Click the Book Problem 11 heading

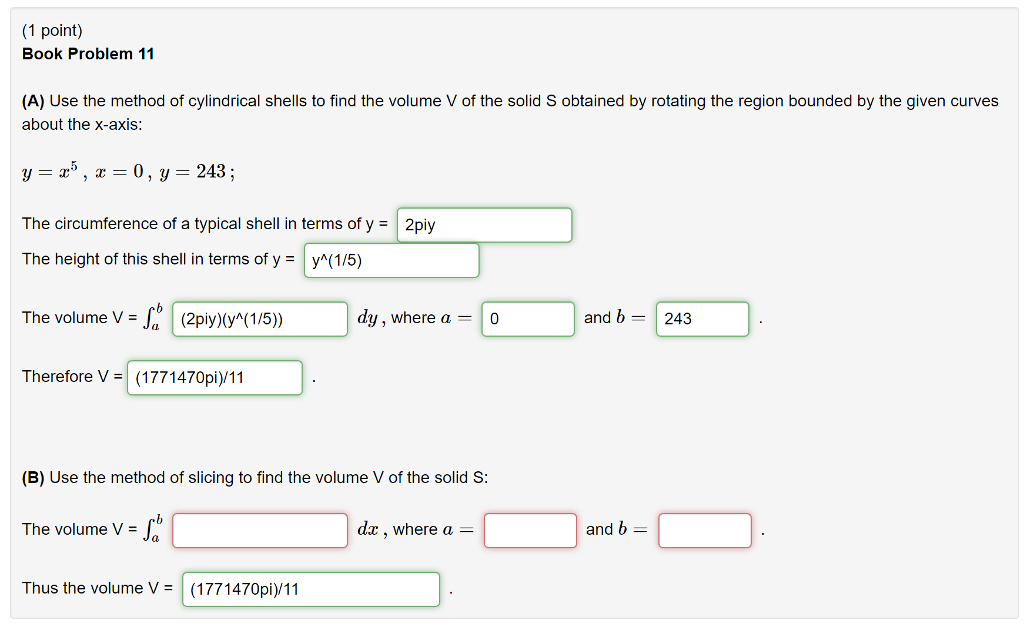tap(88, 54)
